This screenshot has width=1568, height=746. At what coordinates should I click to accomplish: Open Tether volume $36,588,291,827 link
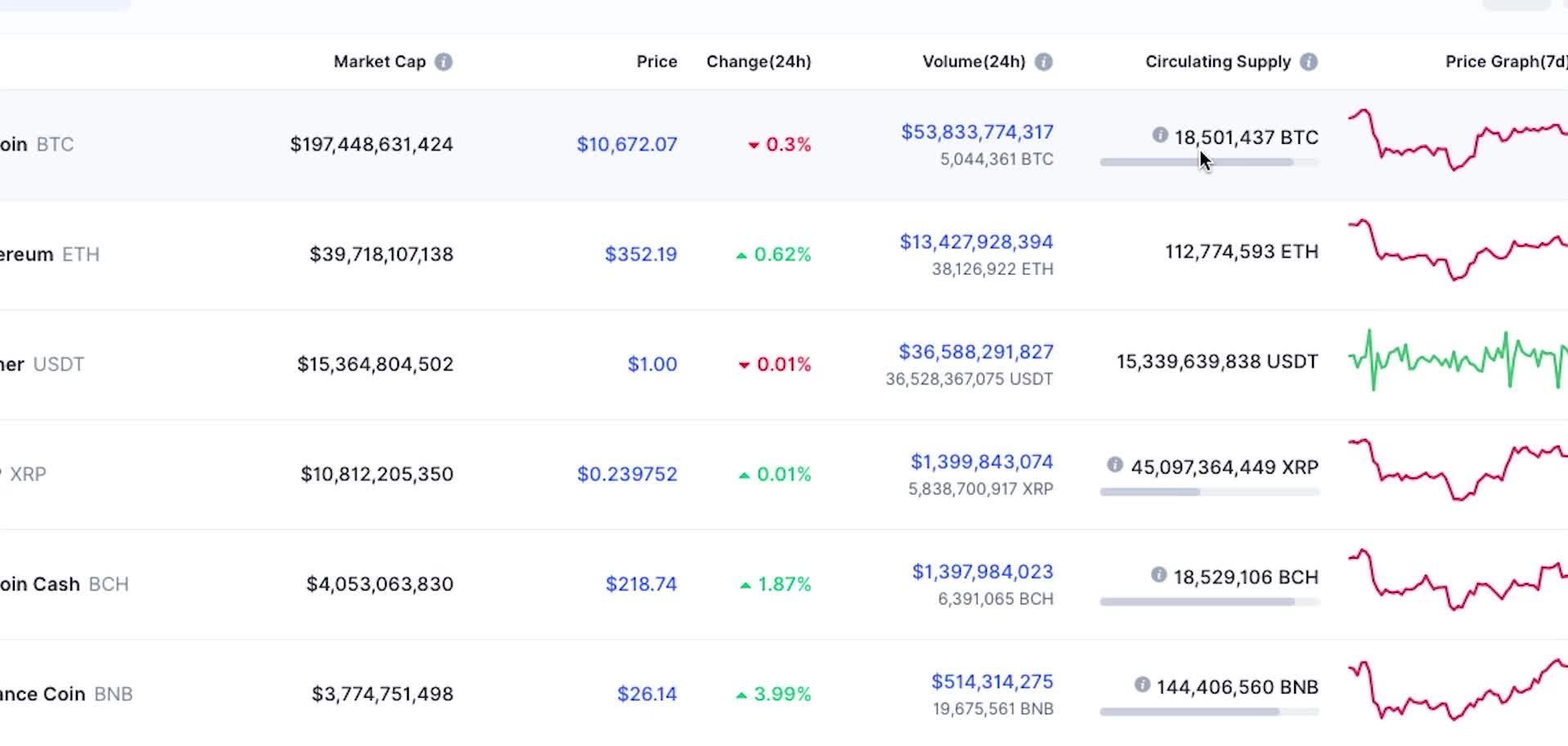(x=976, y=352)
